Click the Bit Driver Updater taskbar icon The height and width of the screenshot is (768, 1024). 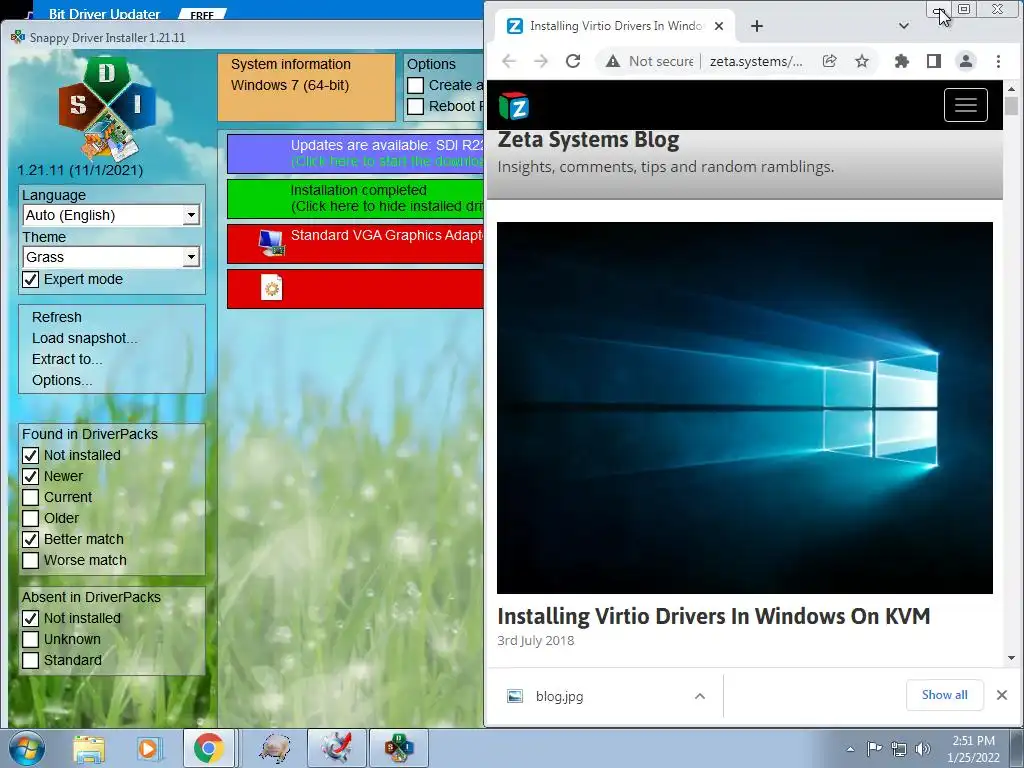click(x=337, y=748)
